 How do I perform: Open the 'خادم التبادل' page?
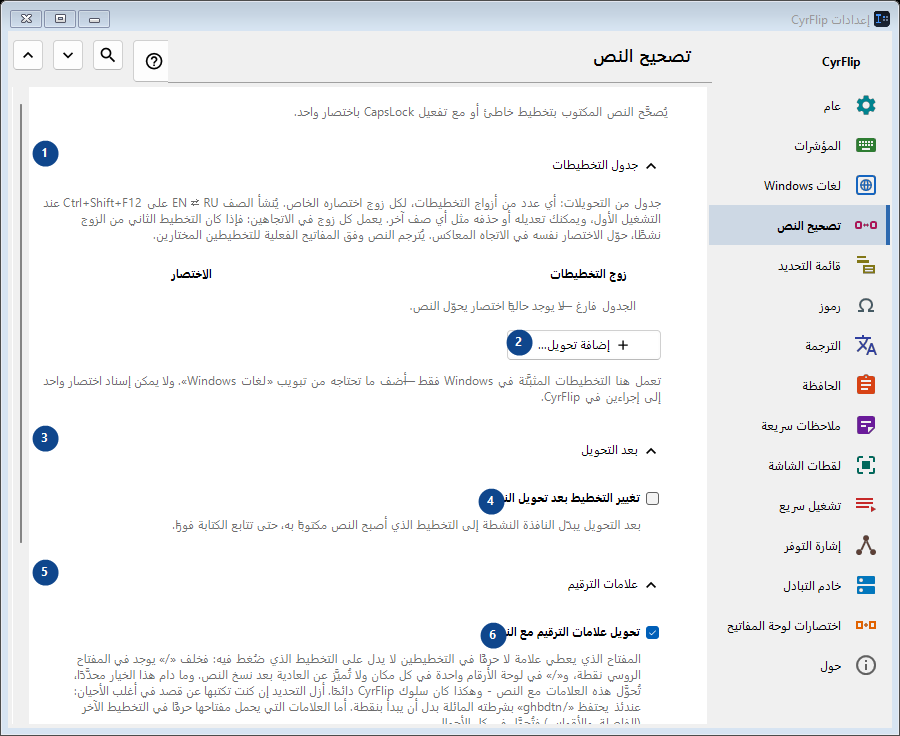point(798,585)
